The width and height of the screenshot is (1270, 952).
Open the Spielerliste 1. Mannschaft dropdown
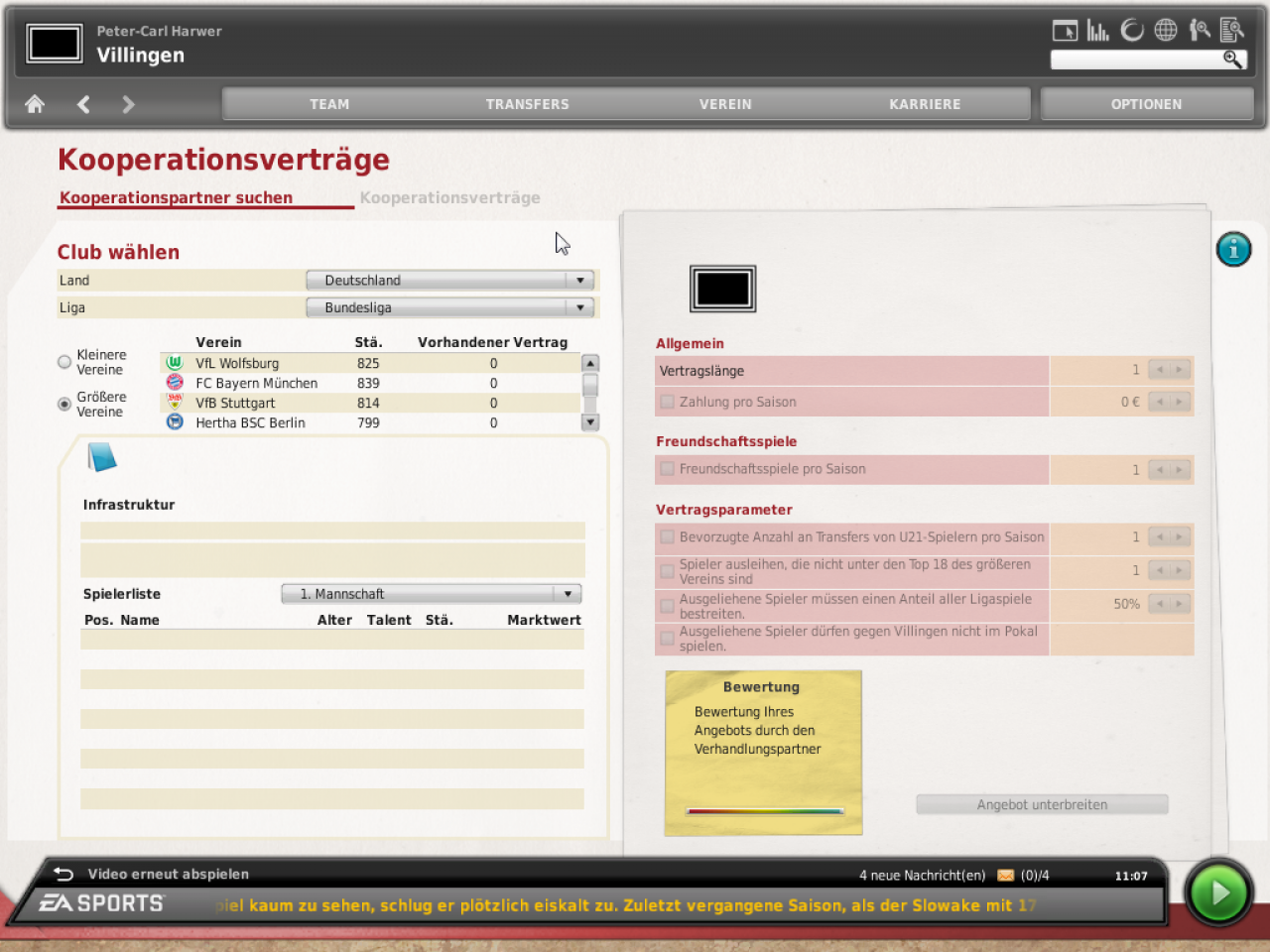[x=432, y=594]
